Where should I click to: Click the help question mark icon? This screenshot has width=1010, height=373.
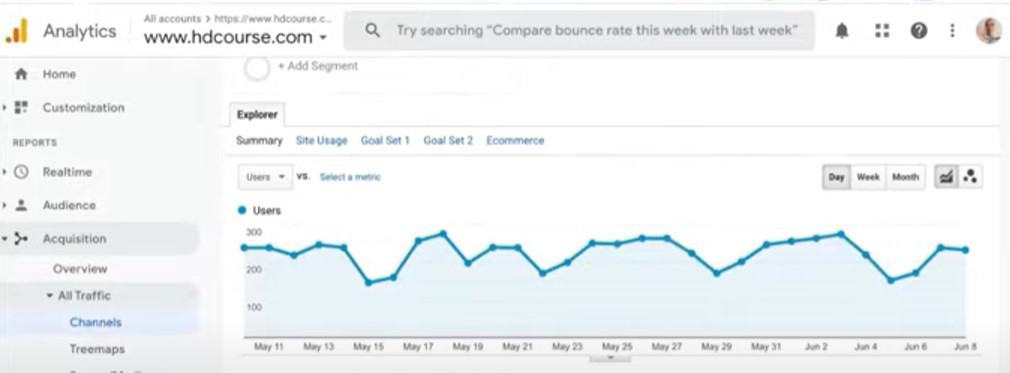tap(919, 30)
